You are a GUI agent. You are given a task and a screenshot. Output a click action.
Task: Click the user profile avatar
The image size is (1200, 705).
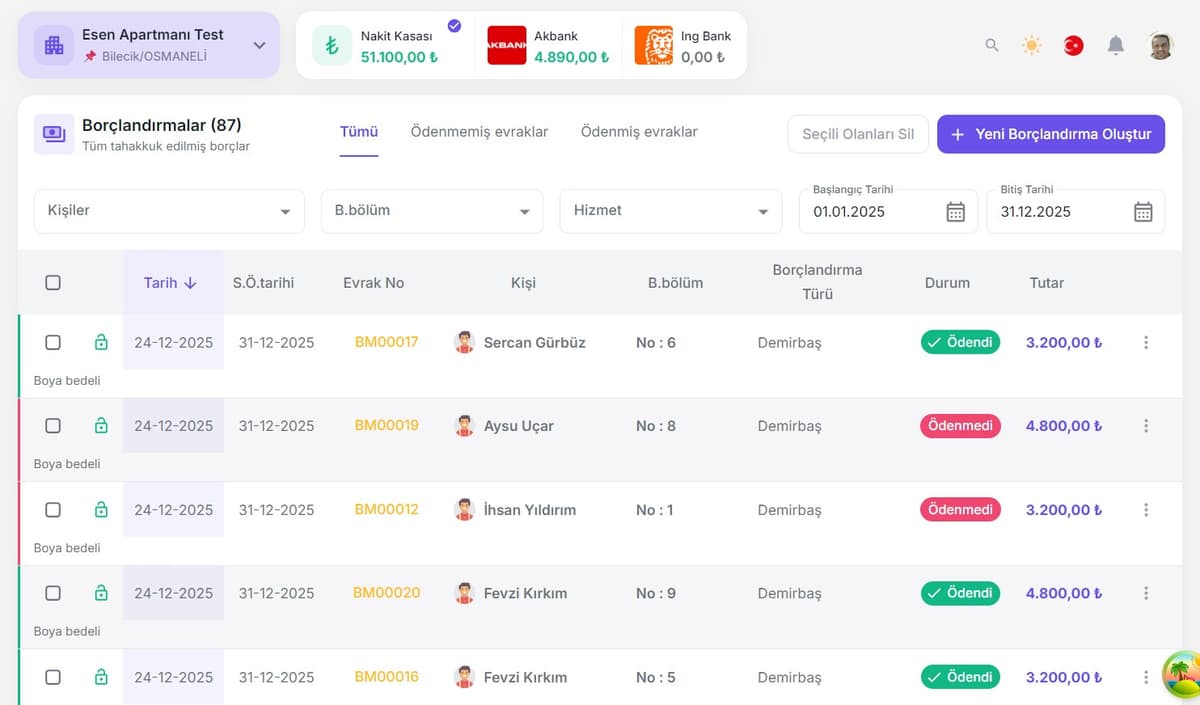click(x=1160, y=45)
